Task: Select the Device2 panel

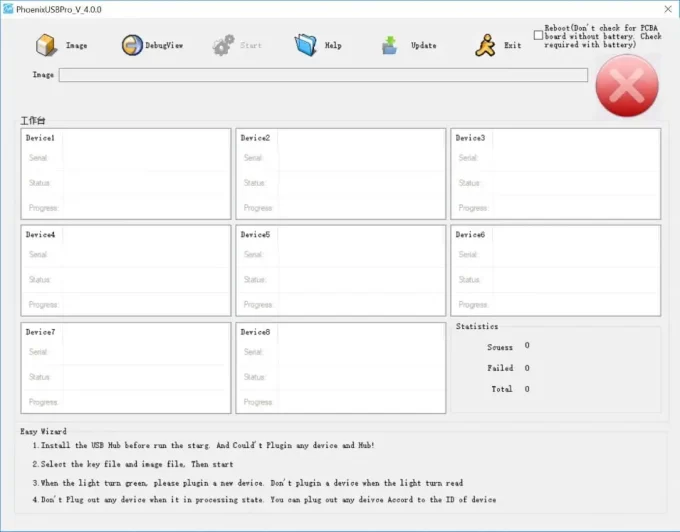Action: (341, 173)
